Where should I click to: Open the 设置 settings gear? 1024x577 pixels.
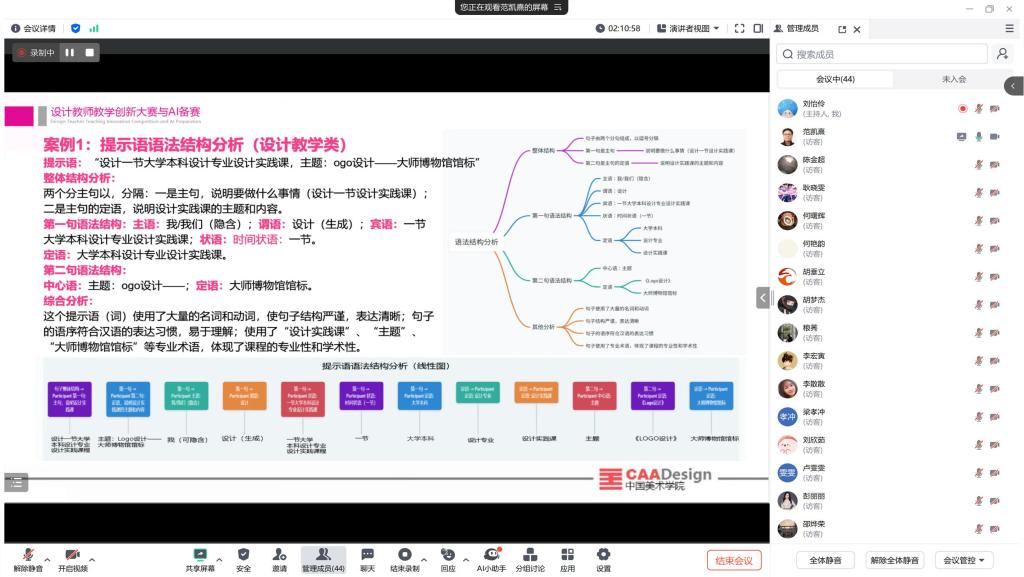603,554
